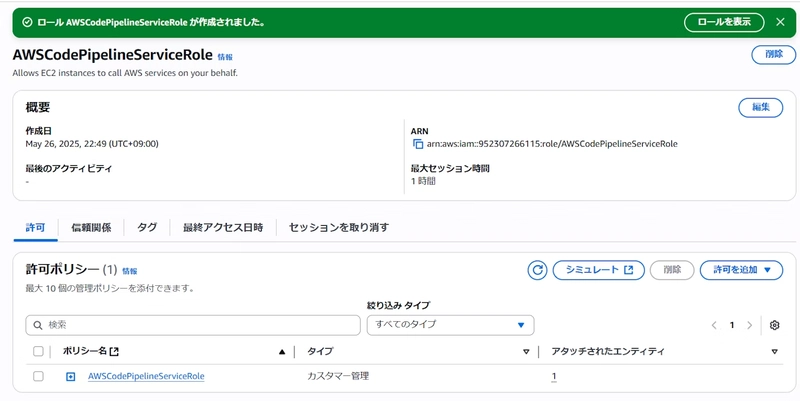Click the 最大 10 個の管理ポリシー hint text
This screenshot has width=800, height=401.
pyautogui.click(x=110, y=288)
